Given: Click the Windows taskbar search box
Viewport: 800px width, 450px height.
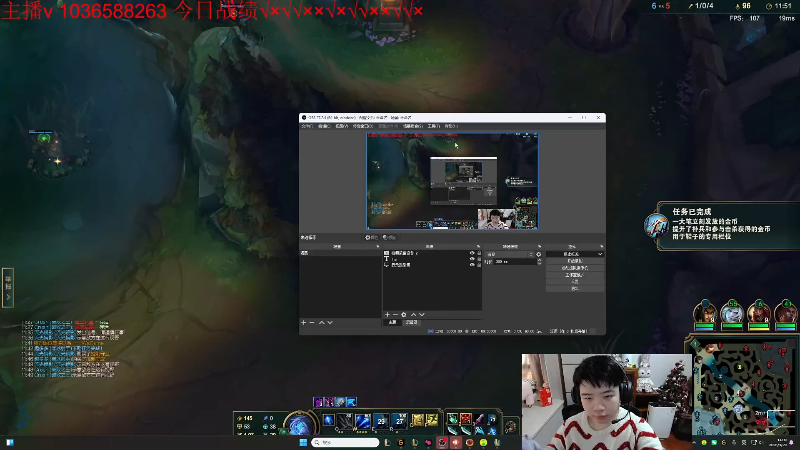Looking at the screenshot, I should tap(345, 442).
